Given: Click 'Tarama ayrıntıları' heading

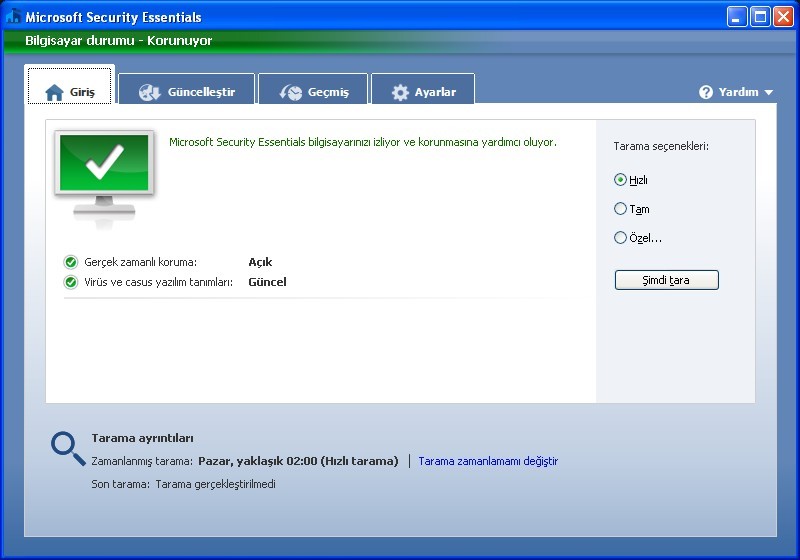Looking at the screenshot, I should (142, 438).
